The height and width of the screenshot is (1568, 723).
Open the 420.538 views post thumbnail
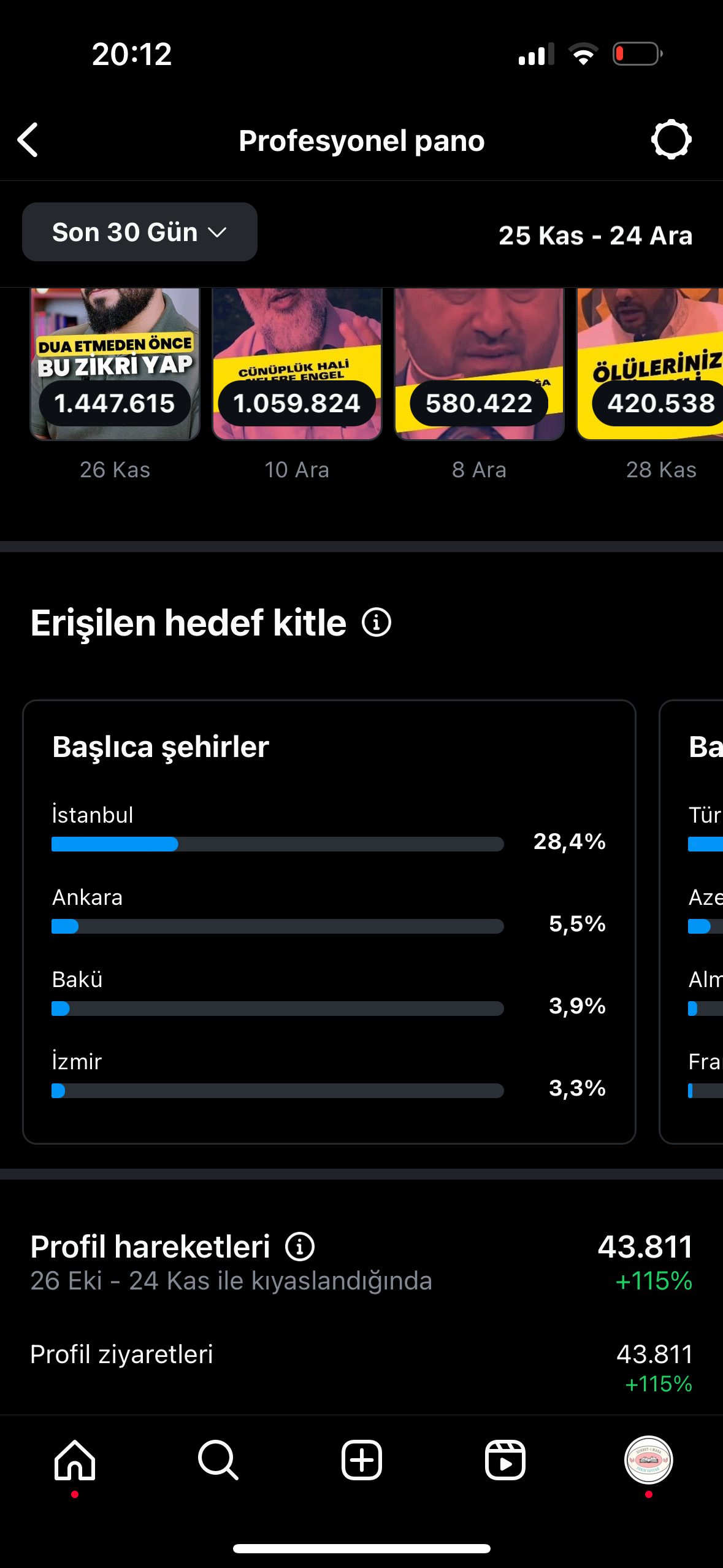click(x=650, y=364)
